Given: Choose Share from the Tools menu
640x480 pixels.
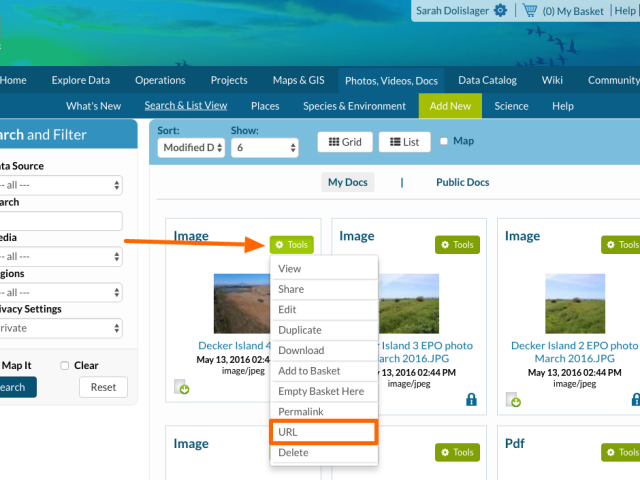Looking at the screenshot, I should 324,289.
